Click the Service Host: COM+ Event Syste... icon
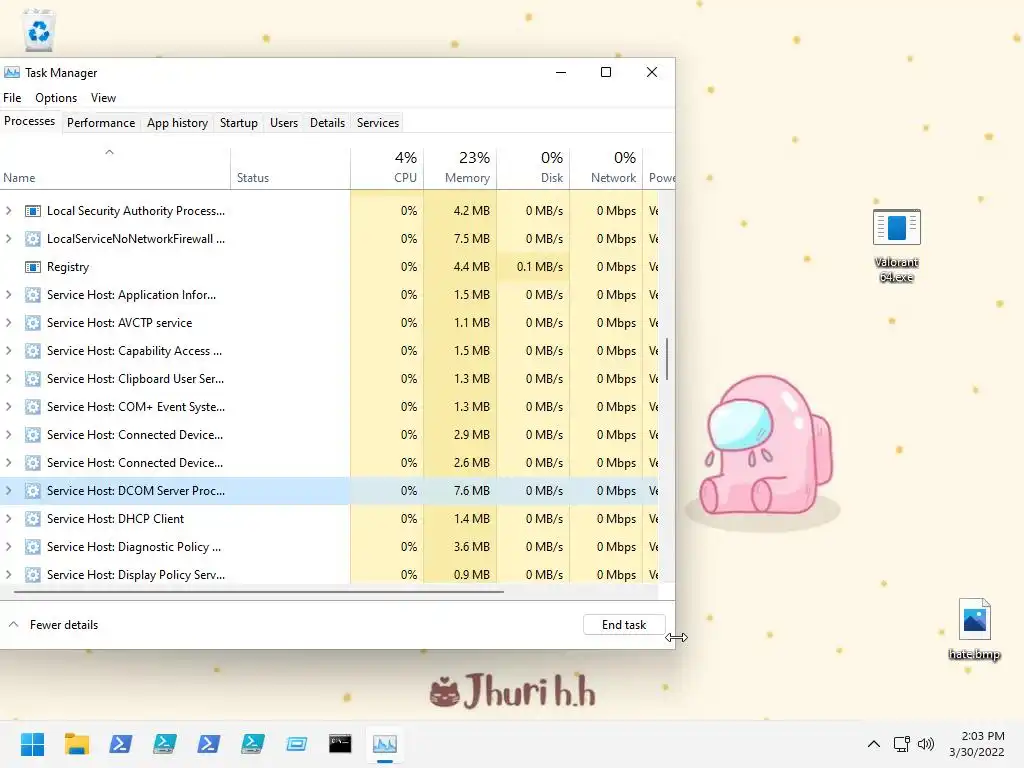This screenshot has height=768, width=1024. (33, 407)
